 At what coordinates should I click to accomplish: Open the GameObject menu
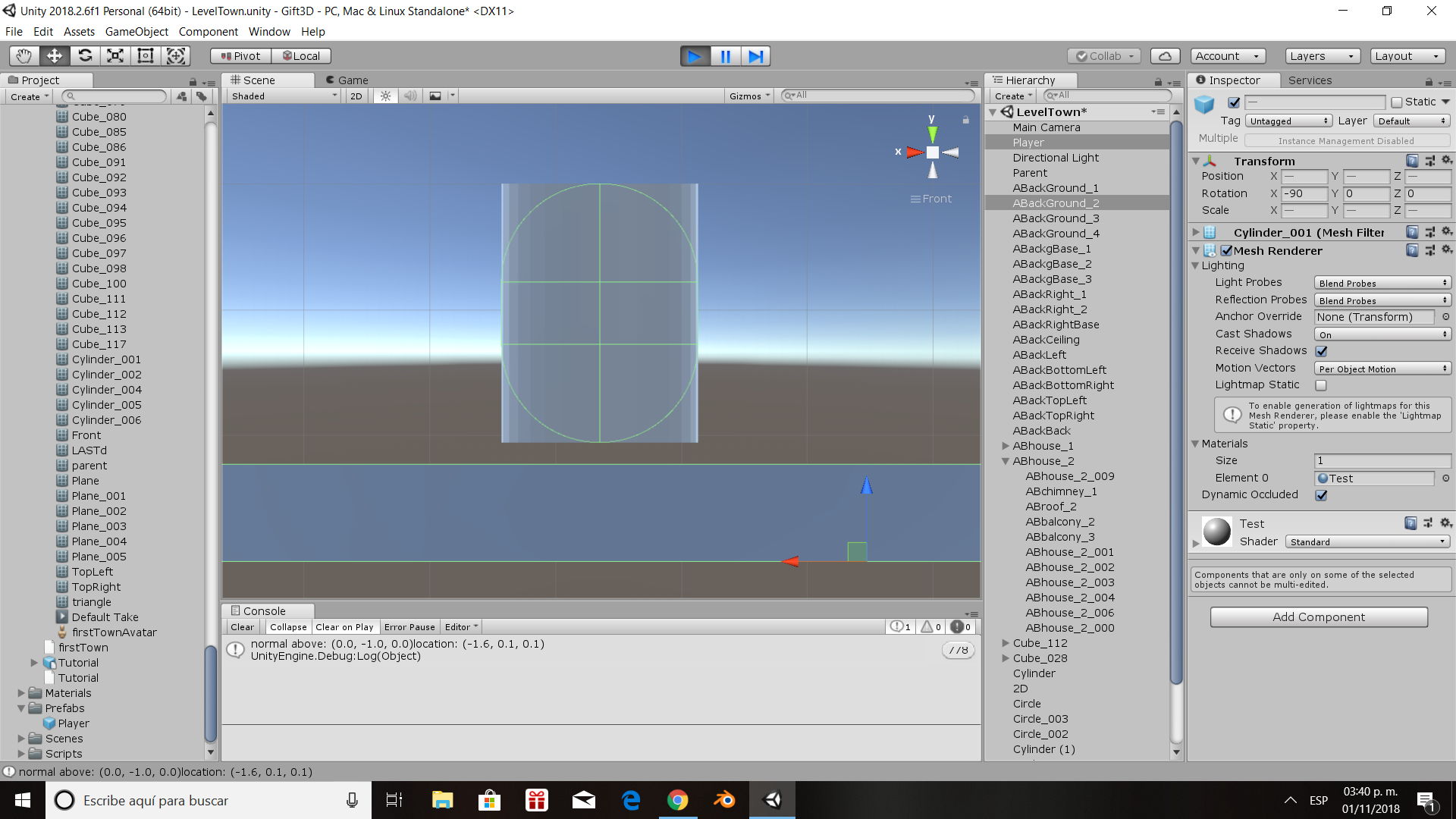point(136,32)
